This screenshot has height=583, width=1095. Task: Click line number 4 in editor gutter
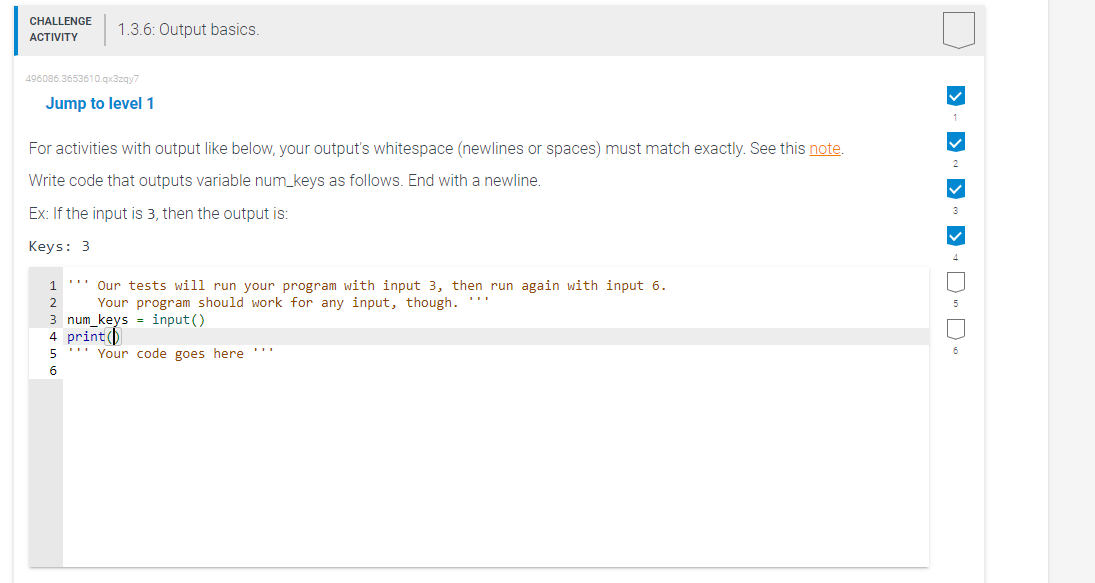pos(52,337)
